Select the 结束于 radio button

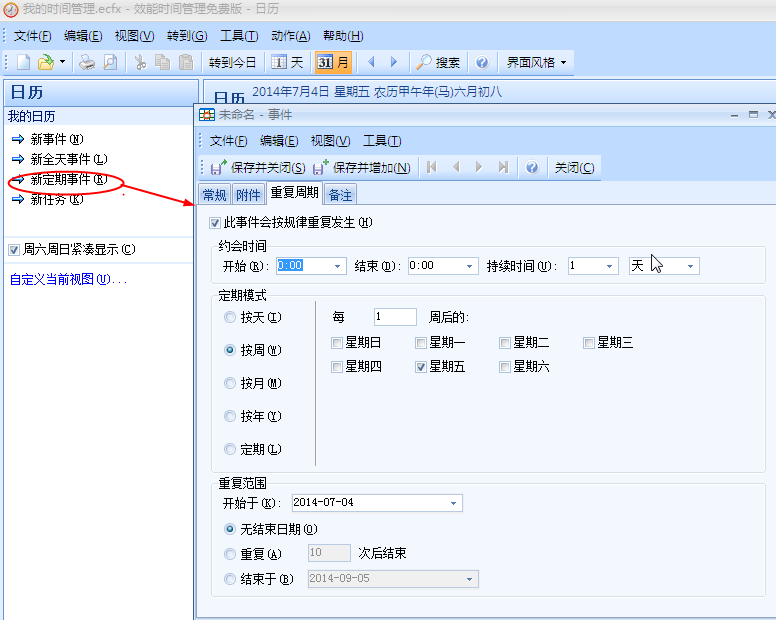[230, 579]
